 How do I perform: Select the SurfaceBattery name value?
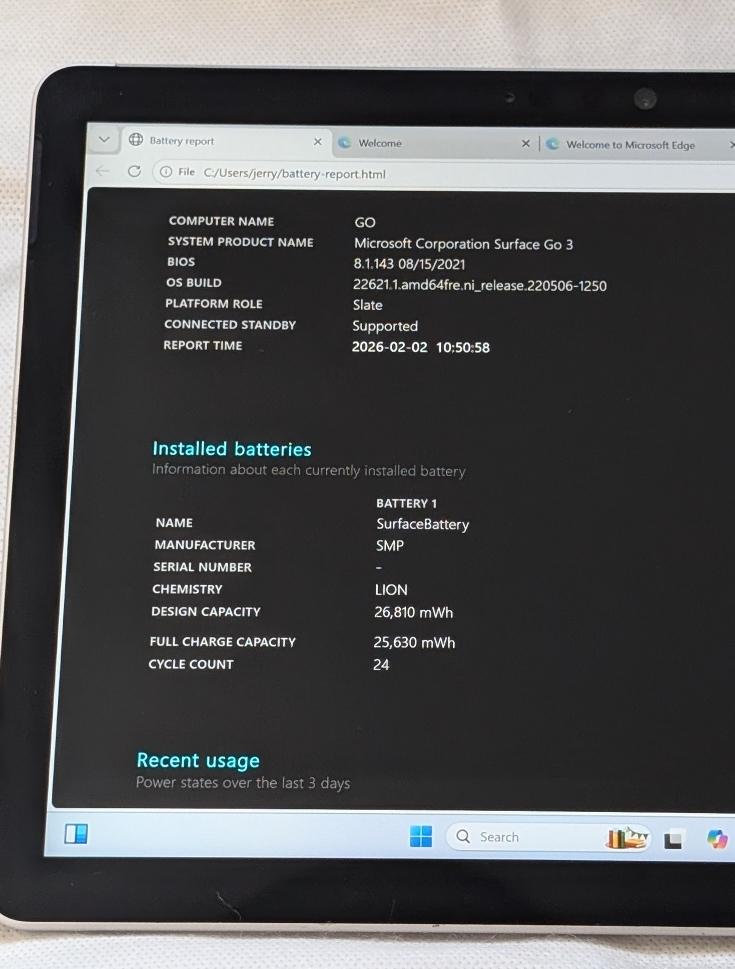423,525
